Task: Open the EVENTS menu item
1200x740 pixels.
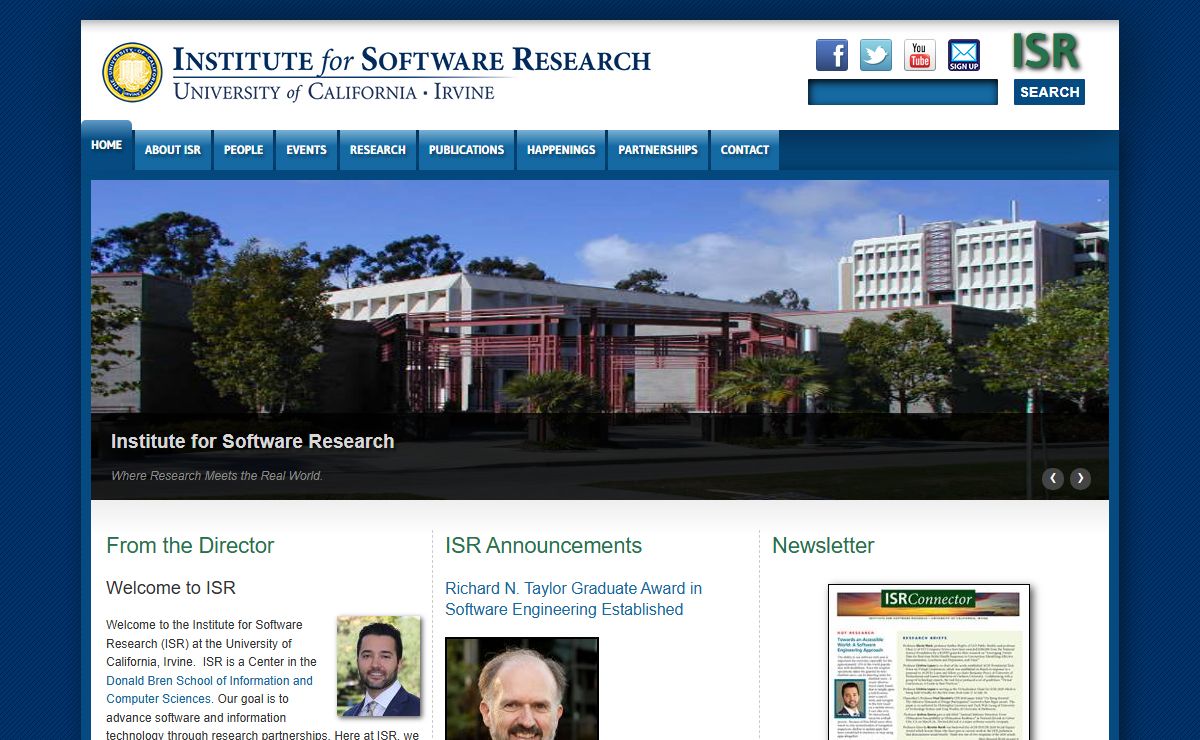Action: pos(306,150)
